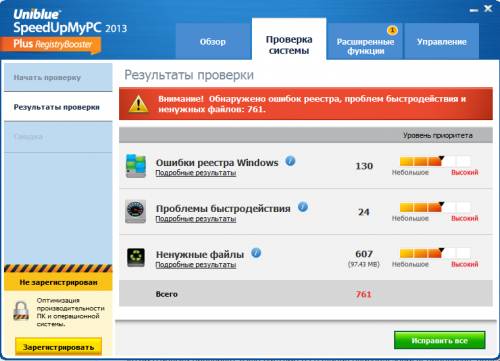Click the Всего label

167,294
